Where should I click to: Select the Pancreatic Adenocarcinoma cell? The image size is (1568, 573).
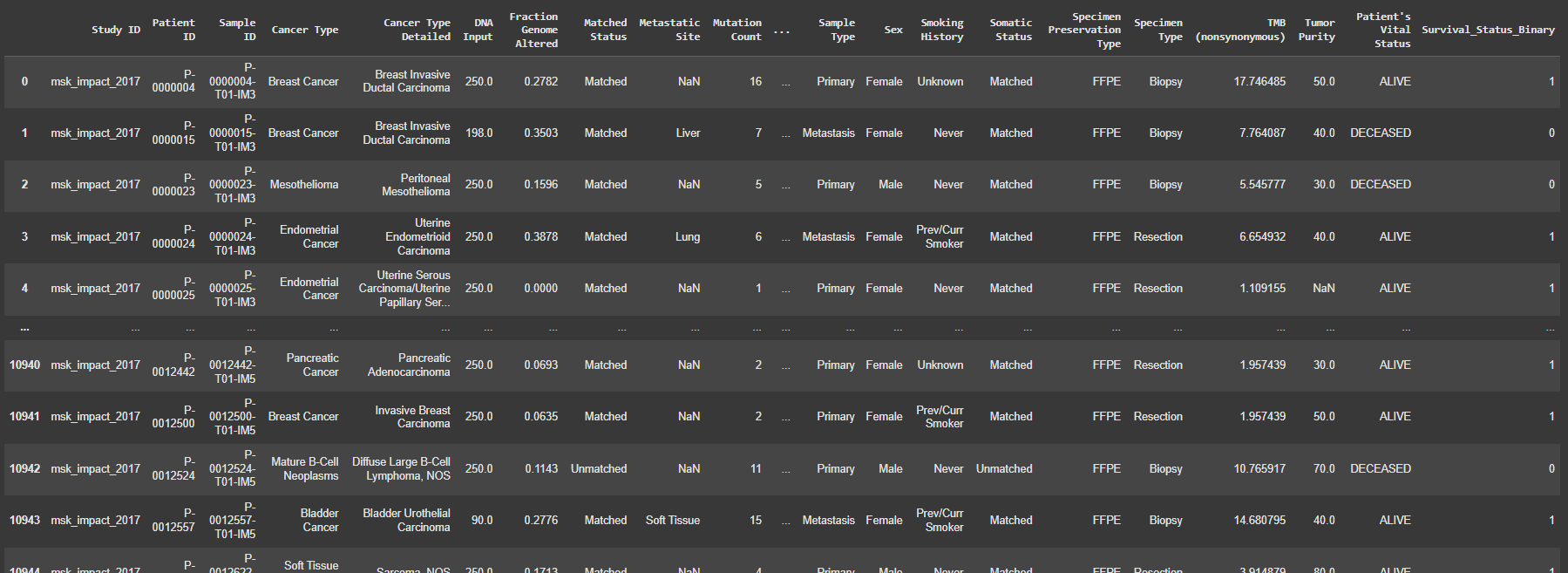(x=409, y=365)
